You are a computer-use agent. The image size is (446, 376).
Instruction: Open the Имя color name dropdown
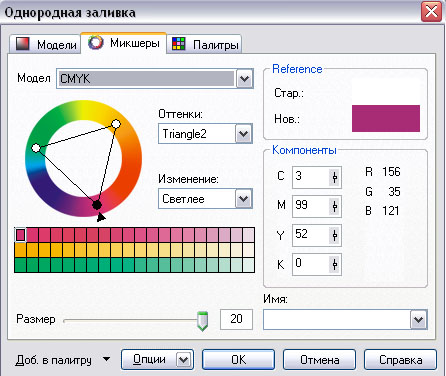click(x=418, y=320)
